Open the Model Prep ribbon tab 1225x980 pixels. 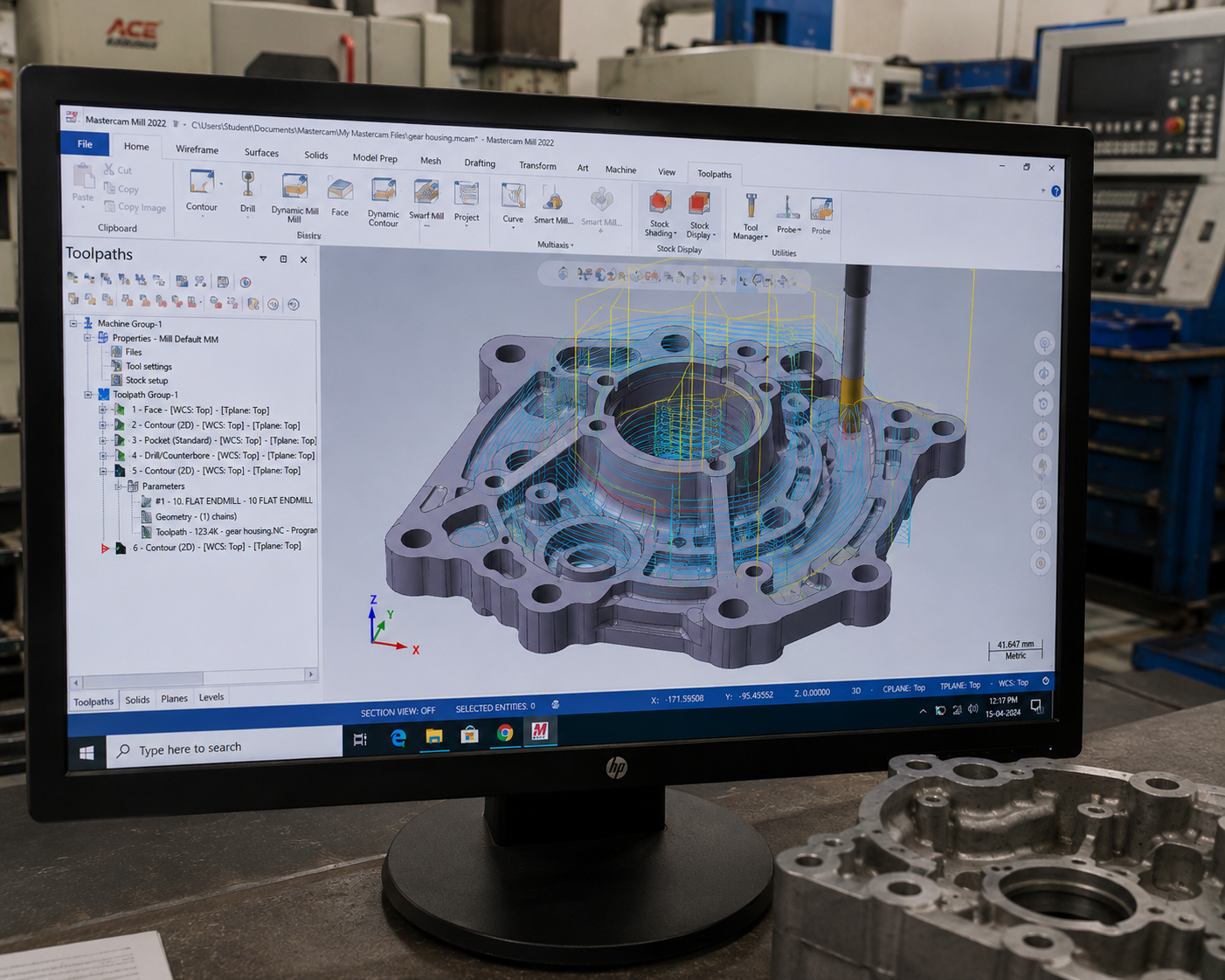375,158
